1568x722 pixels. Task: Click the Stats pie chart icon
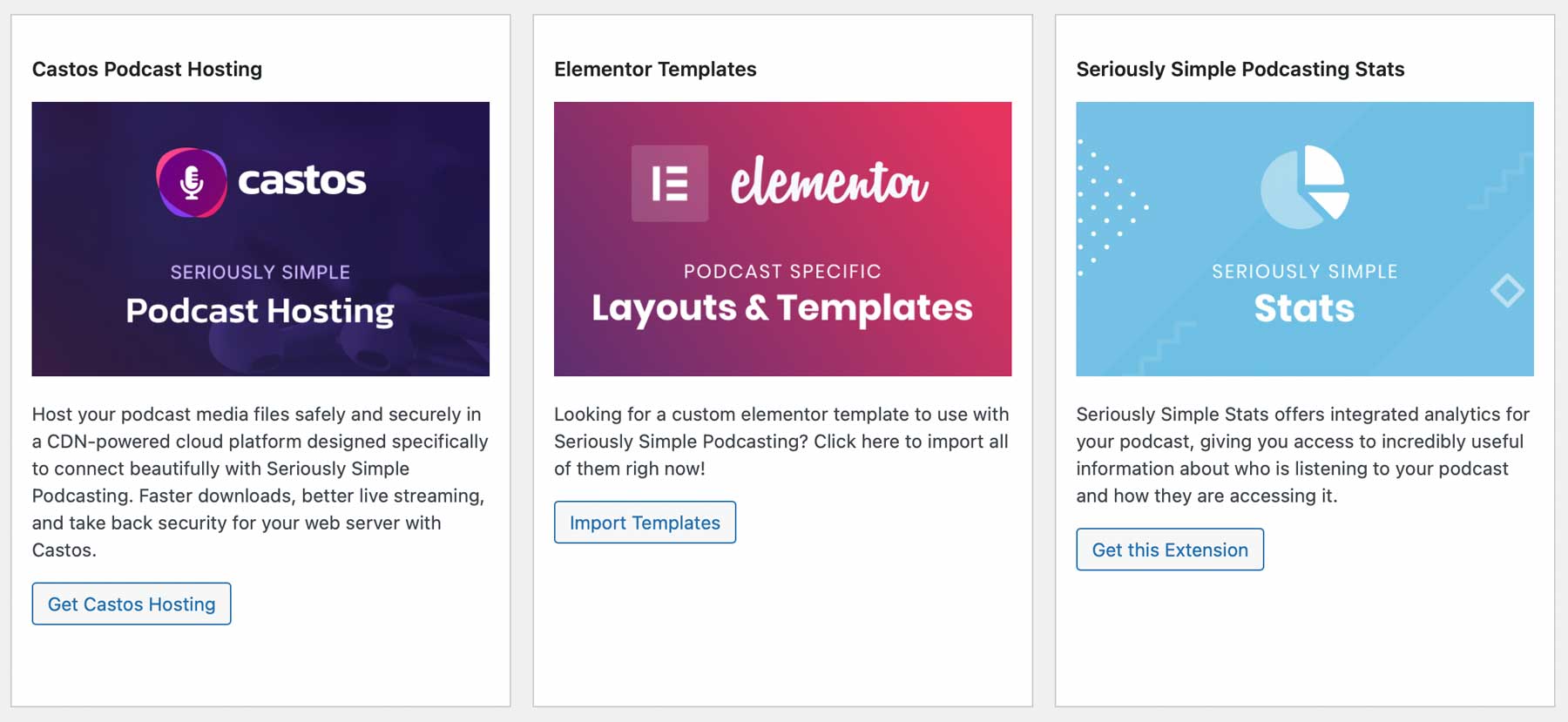[1305, 187]
